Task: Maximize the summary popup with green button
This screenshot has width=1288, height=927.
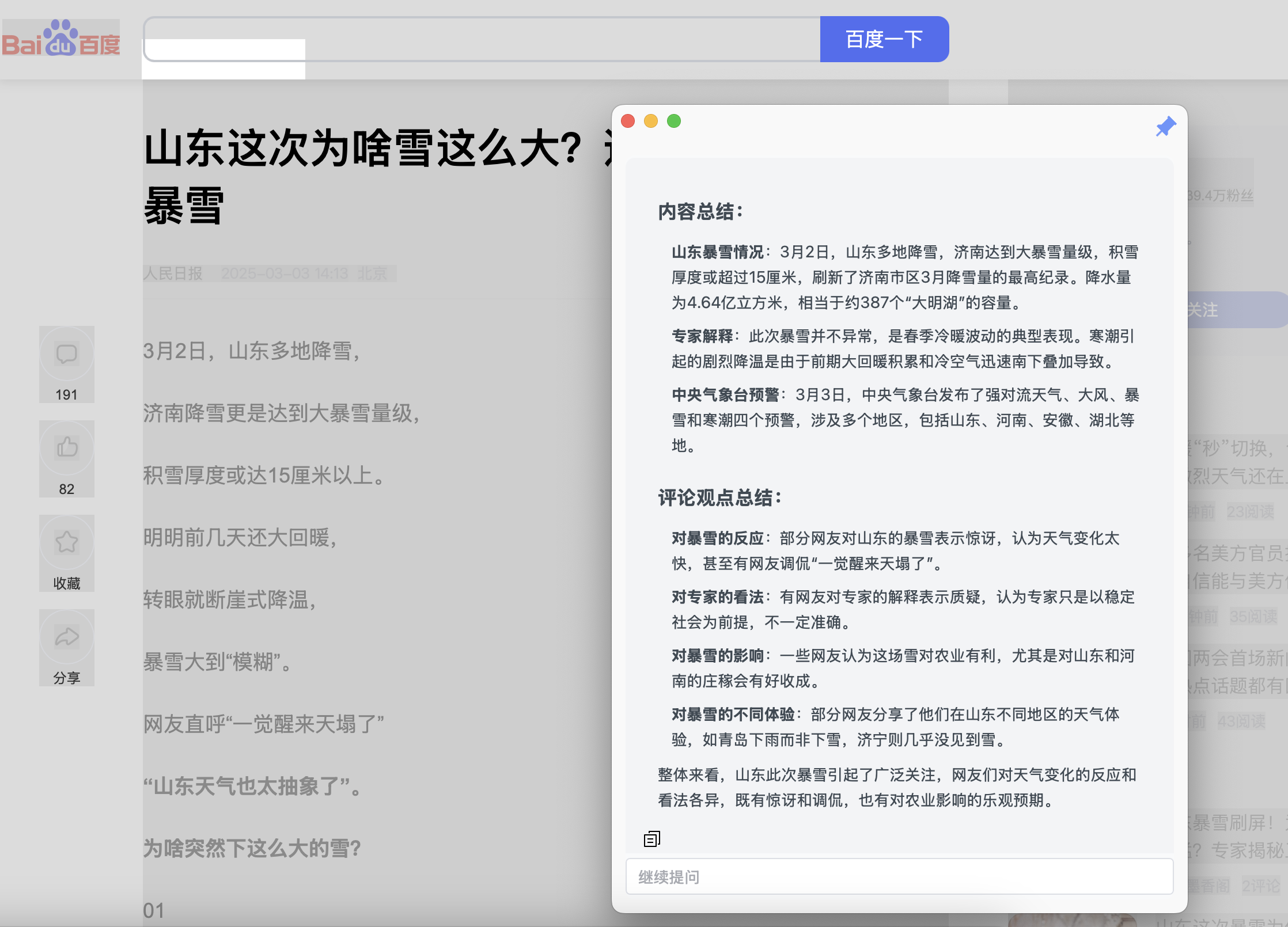Action: (x=674, y=121)
